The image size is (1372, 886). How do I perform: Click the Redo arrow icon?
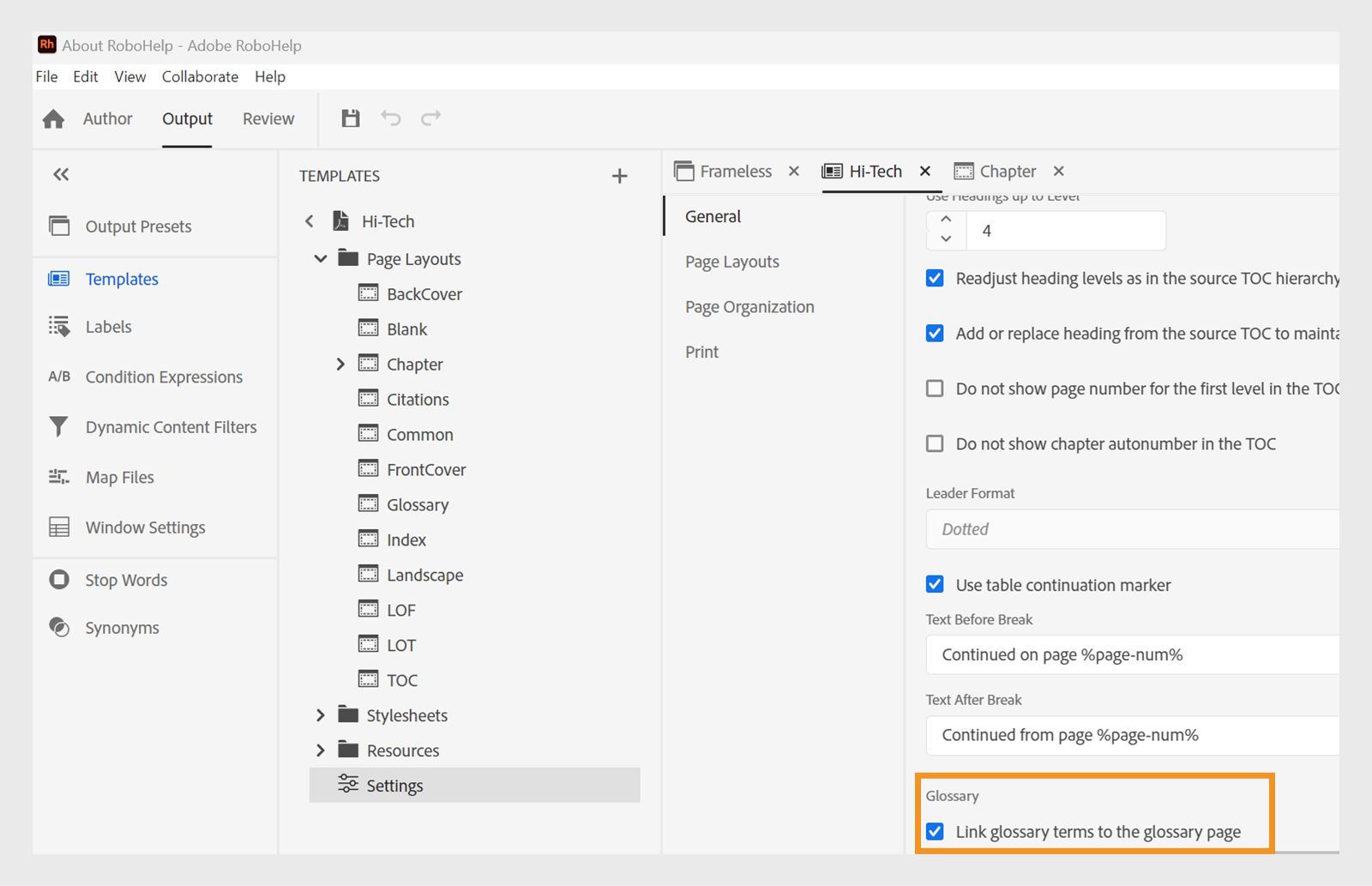(430, 118)
